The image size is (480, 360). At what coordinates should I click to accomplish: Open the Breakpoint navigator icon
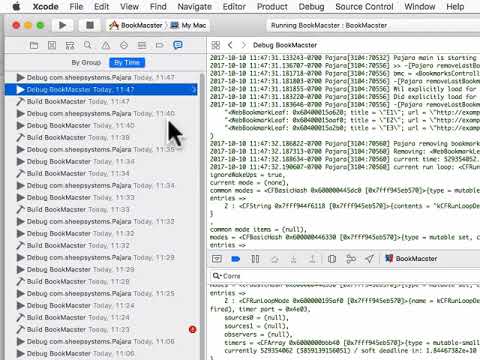(x=160, y=45)
